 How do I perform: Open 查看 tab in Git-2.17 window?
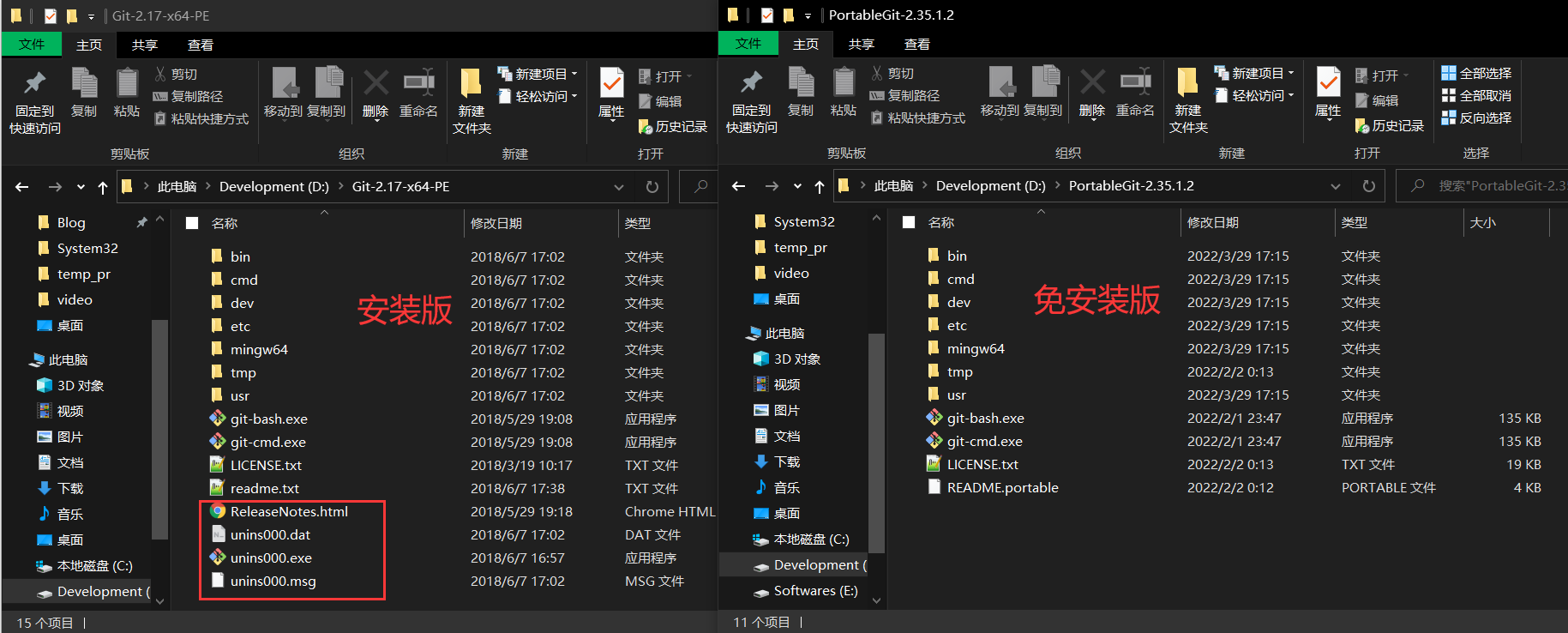coord(201,45)
